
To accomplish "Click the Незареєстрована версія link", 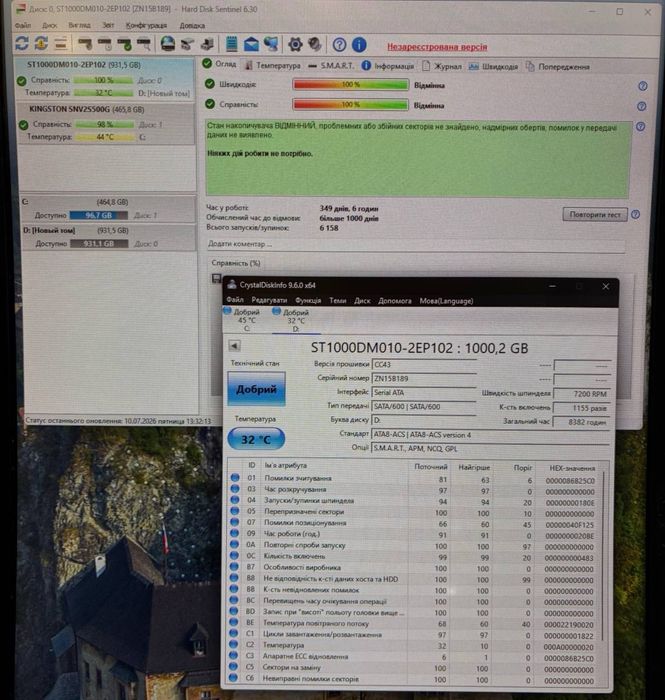I will click(437, 47).
